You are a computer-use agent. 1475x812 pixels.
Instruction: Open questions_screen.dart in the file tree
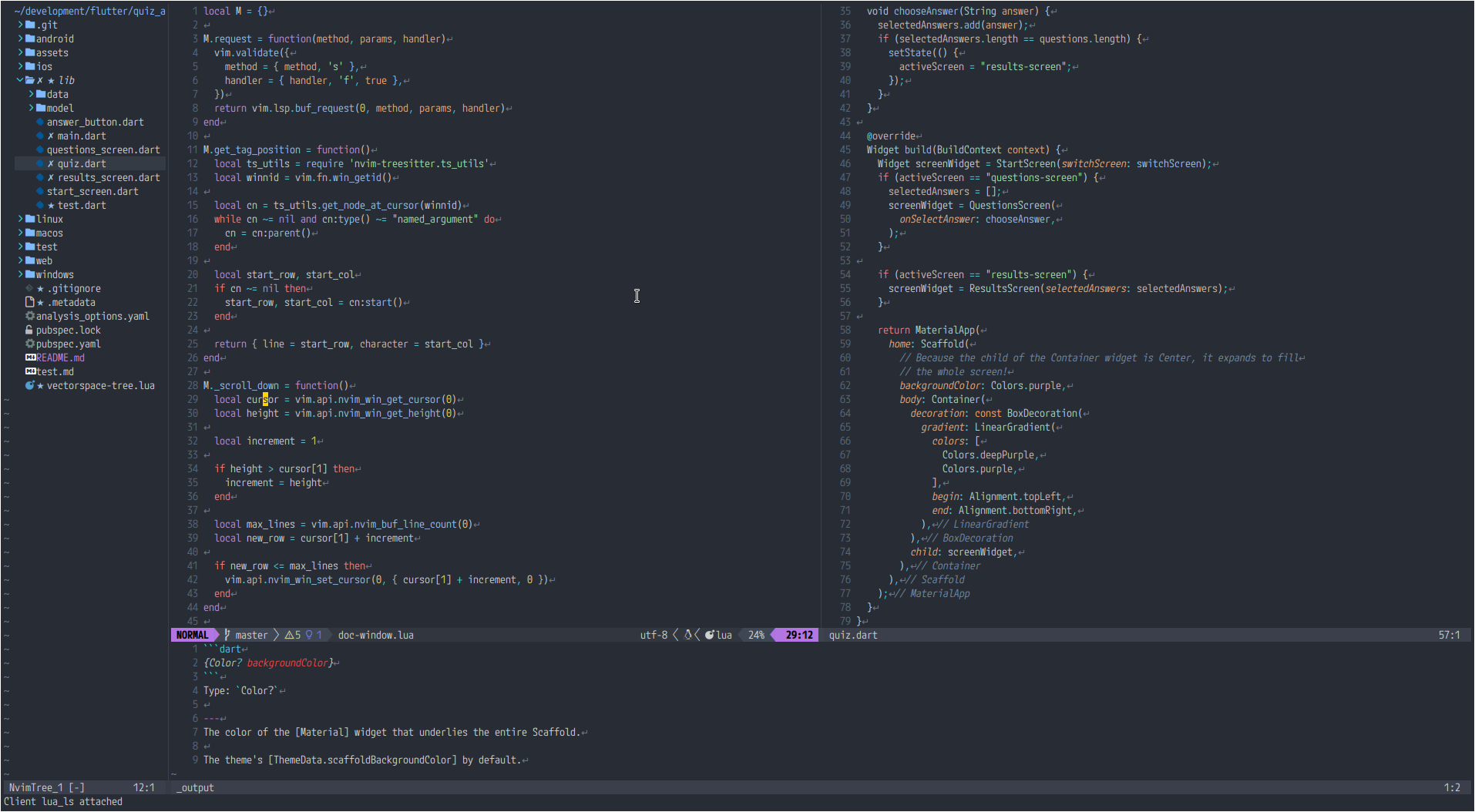103,149
